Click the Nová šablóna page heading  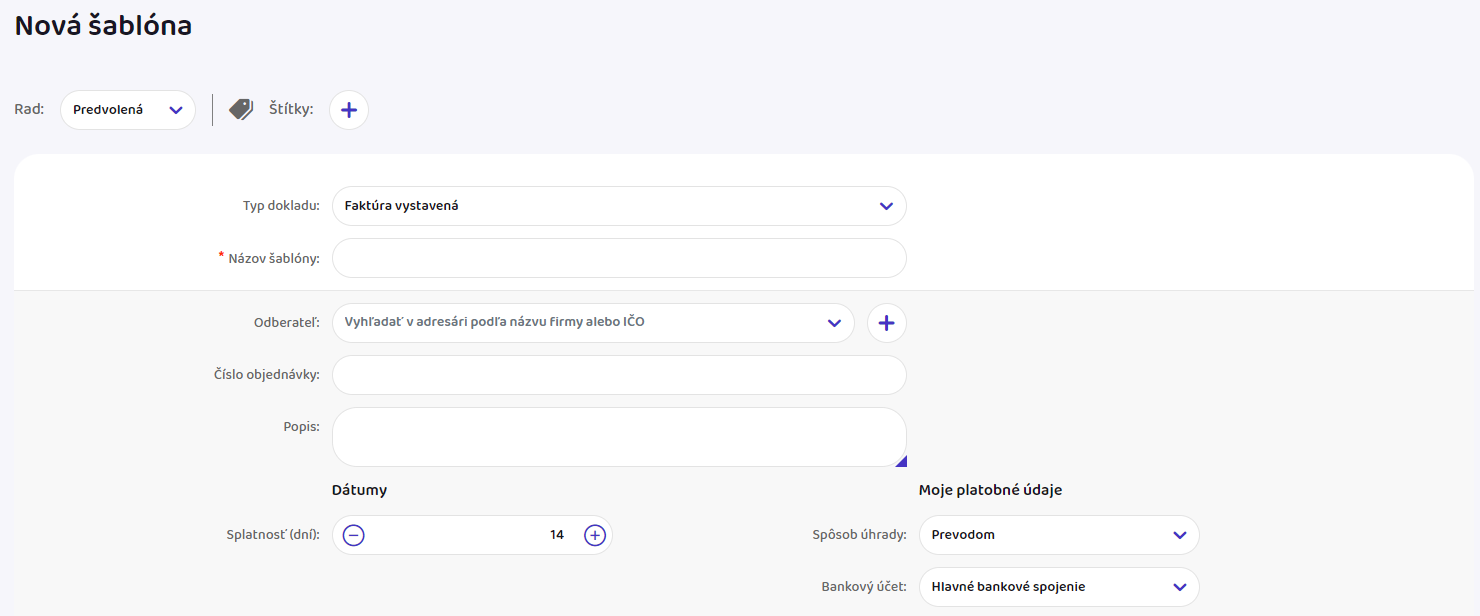click(x=103, y=26)
